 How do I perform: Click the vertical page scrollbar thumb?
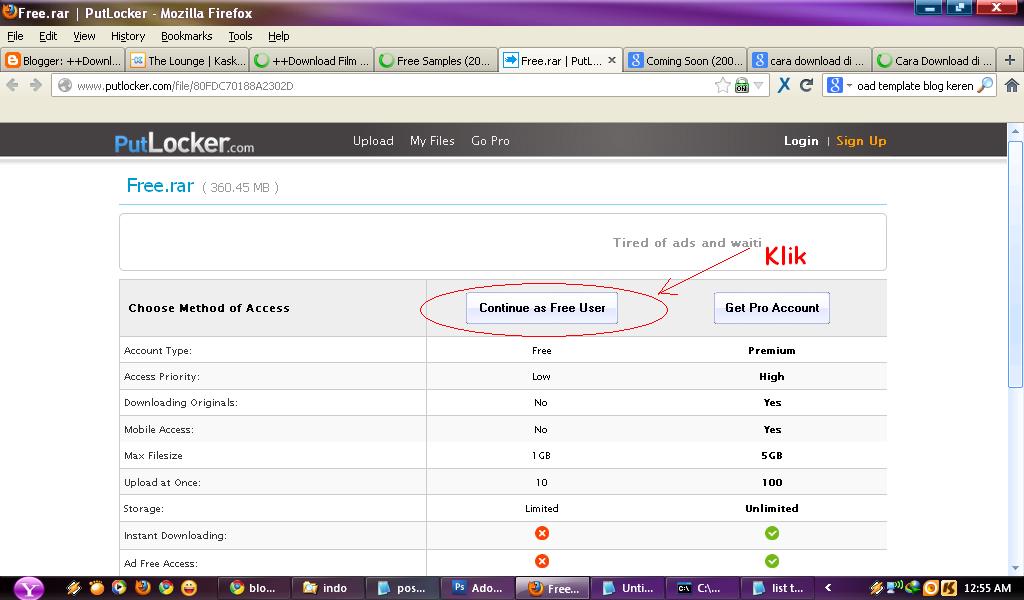(x=1015, y=264)
